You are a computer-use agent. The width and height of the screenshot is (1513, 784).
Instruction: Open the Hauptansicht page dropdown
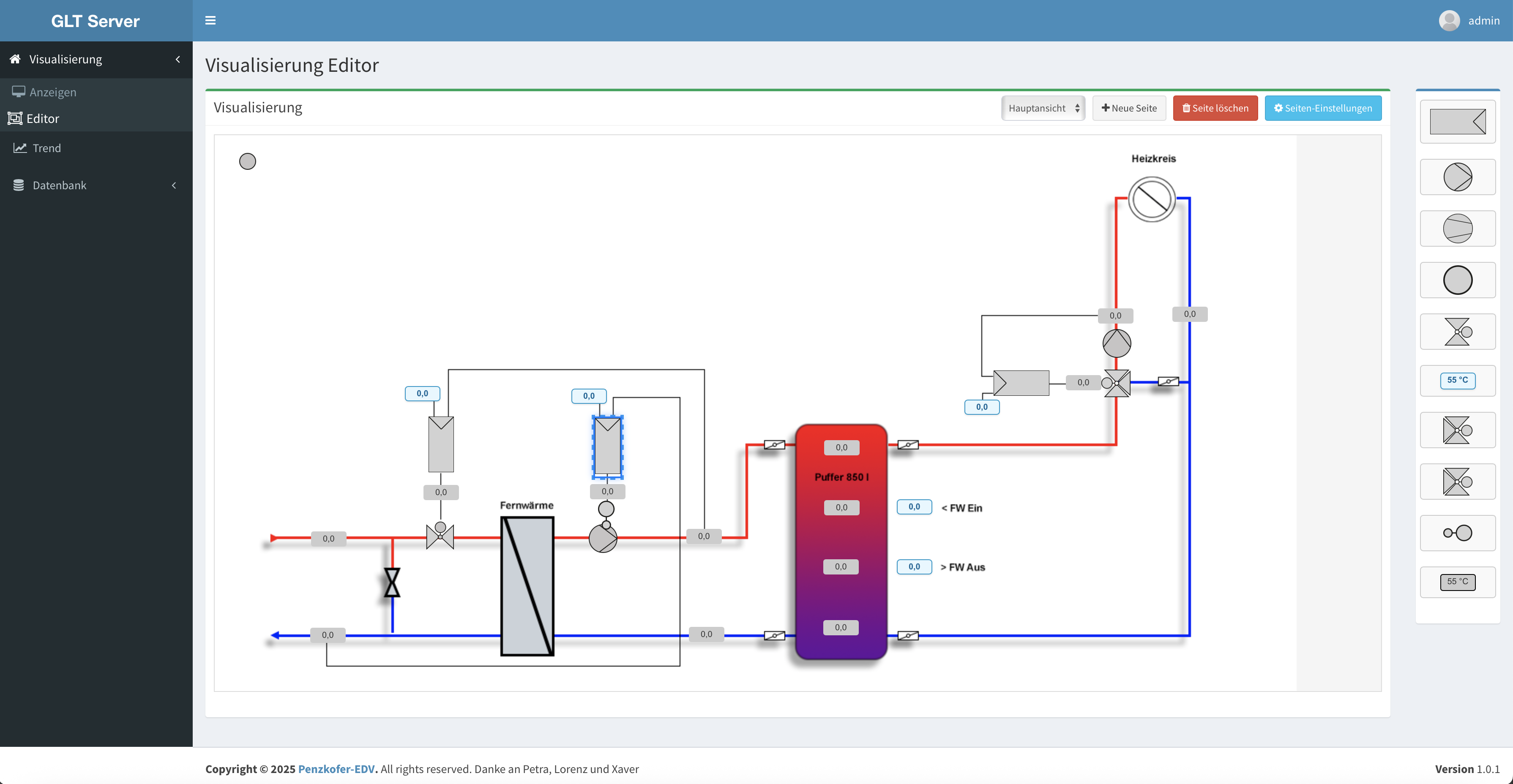pos(1043,108)
